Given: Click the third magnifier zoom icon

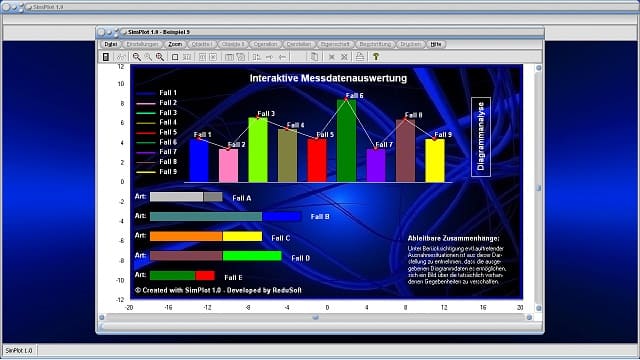Looking at the screenshot, I should click(x=160, y=57).
